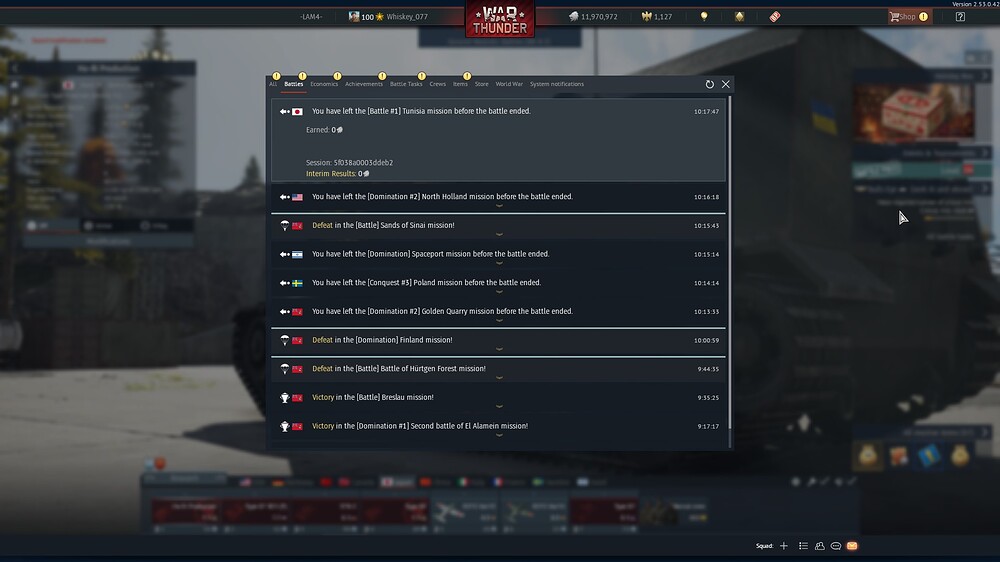Select the Finland Domination defeat entry

coord(498,341)
